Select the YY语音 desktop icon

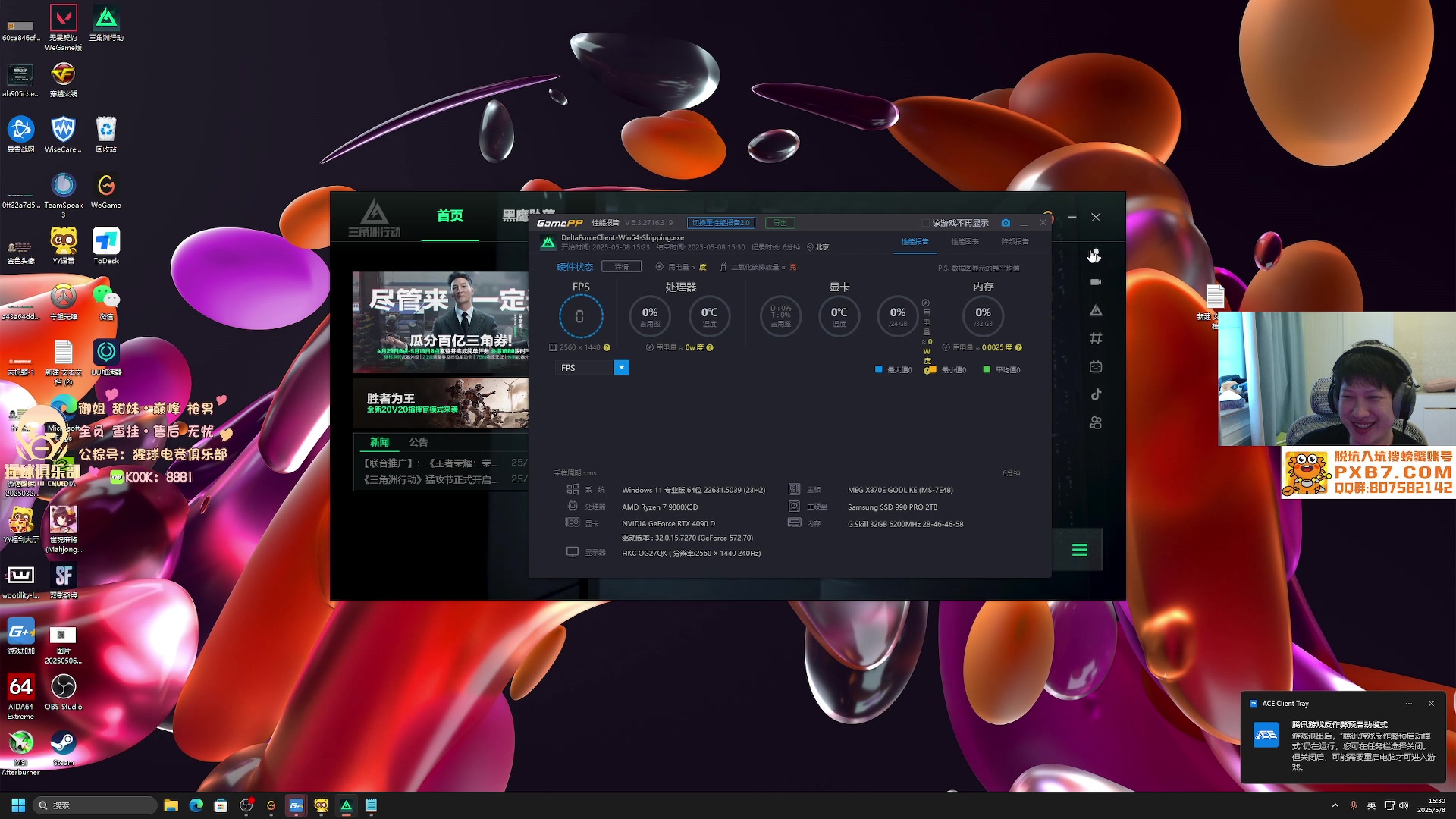tap(64, 246)
